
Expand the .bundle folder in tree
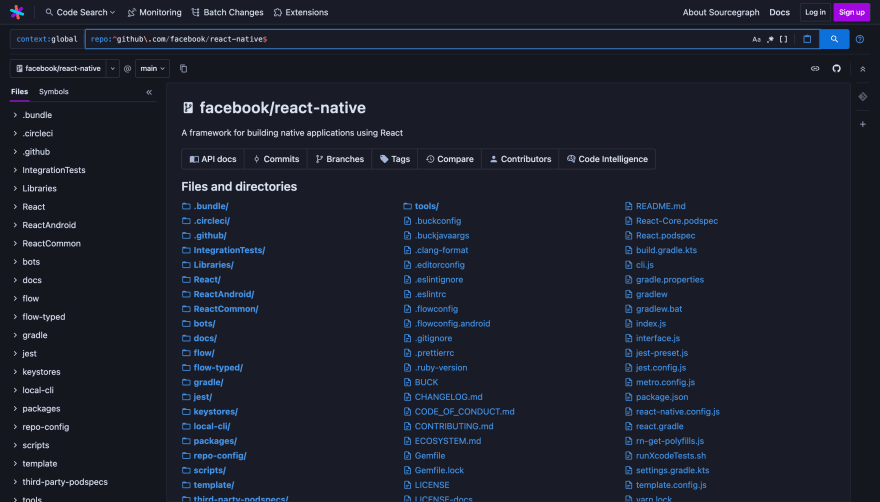click(x=15, y=115)
